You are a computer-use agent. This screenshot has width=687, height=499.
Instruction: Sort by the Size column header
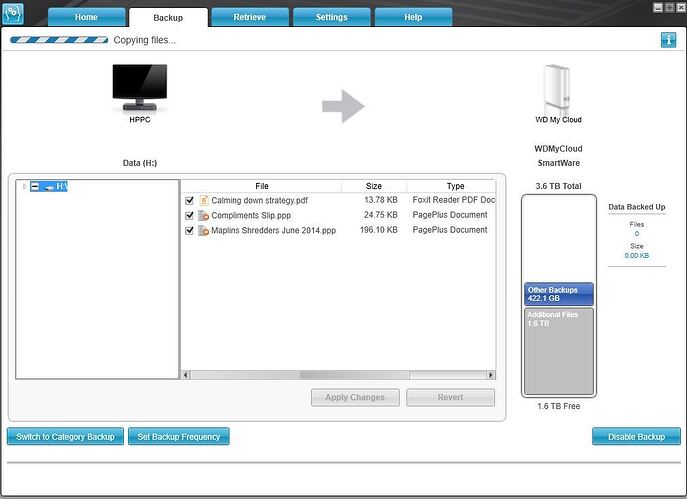tap(374, 186)
